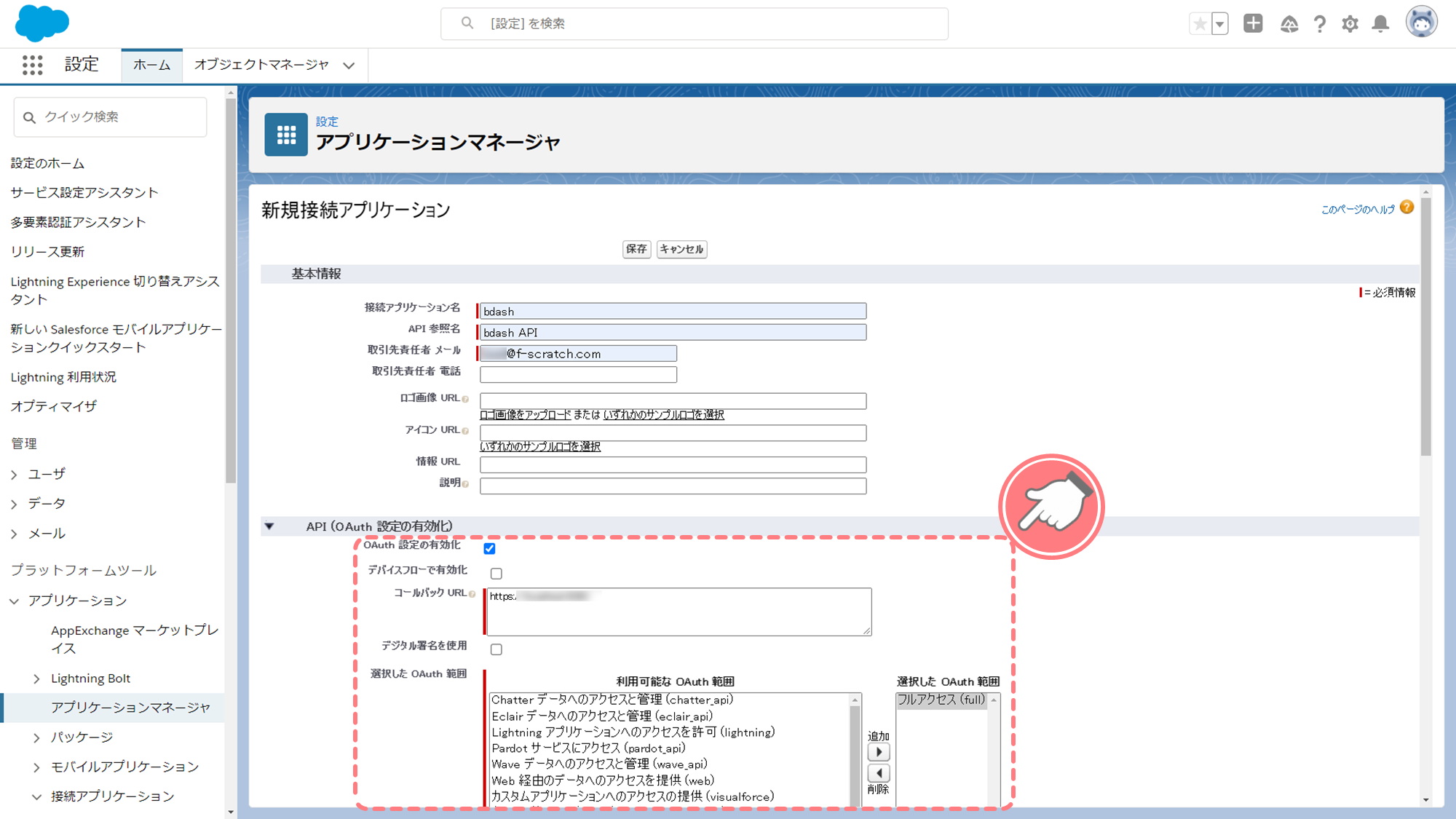Click the quick find magnifier icon
Viewport: 1456px width, 819px height.
tap(29, 117)
